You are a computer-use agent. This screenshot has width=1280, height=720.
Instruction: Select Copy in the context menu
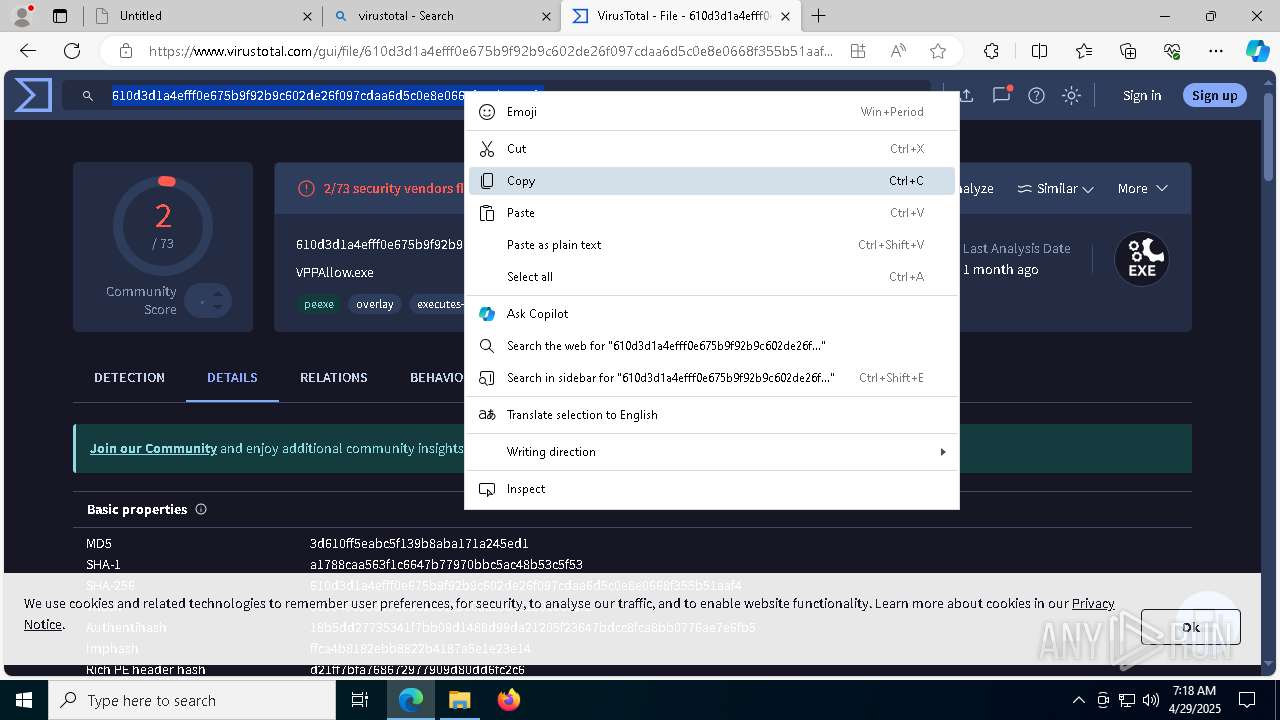coord(712,181)
